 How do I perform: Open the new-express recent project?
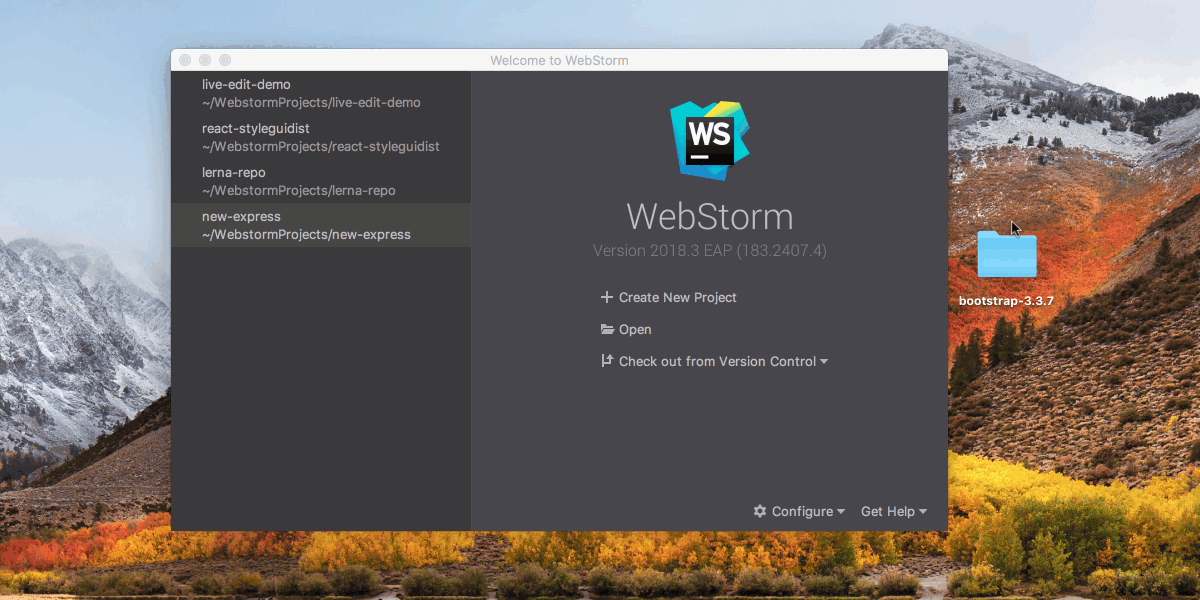321,226
